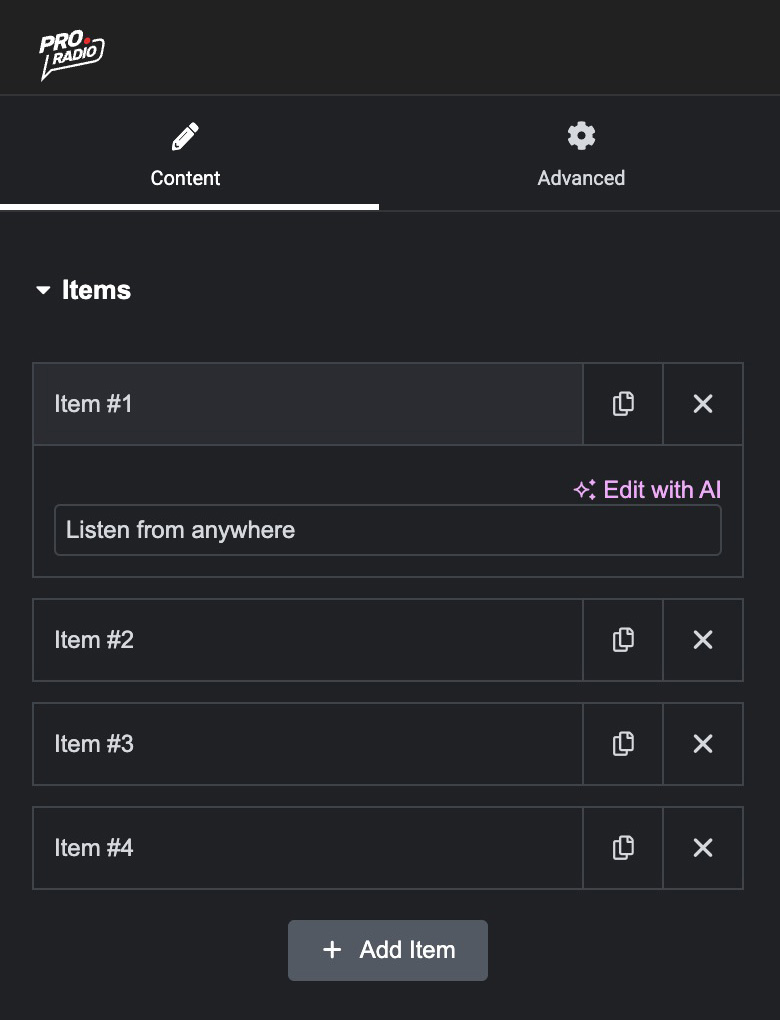Delete Item #4 using X icon
The height and width of the screenshot is (1020, 780).
coord(703,848)
